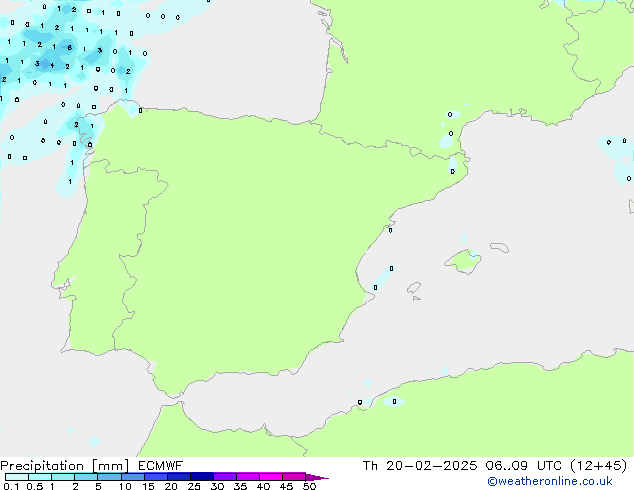Click the '(12+45)' forecast offset text
Screen dimensions: 634x490
point(598,466)
